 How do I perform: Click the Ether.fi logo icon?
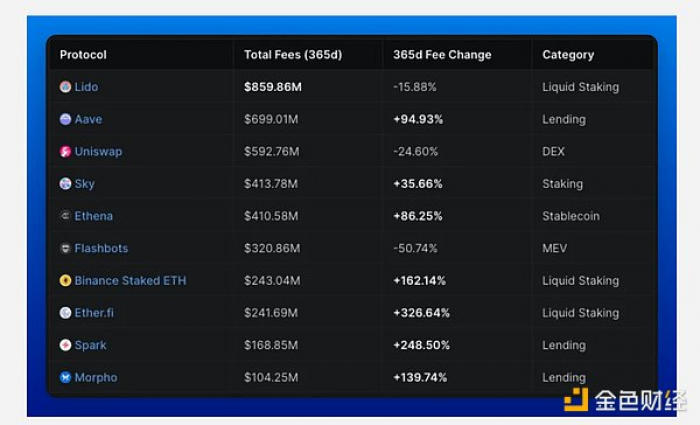pyautogui.click(x=65, y=313)
